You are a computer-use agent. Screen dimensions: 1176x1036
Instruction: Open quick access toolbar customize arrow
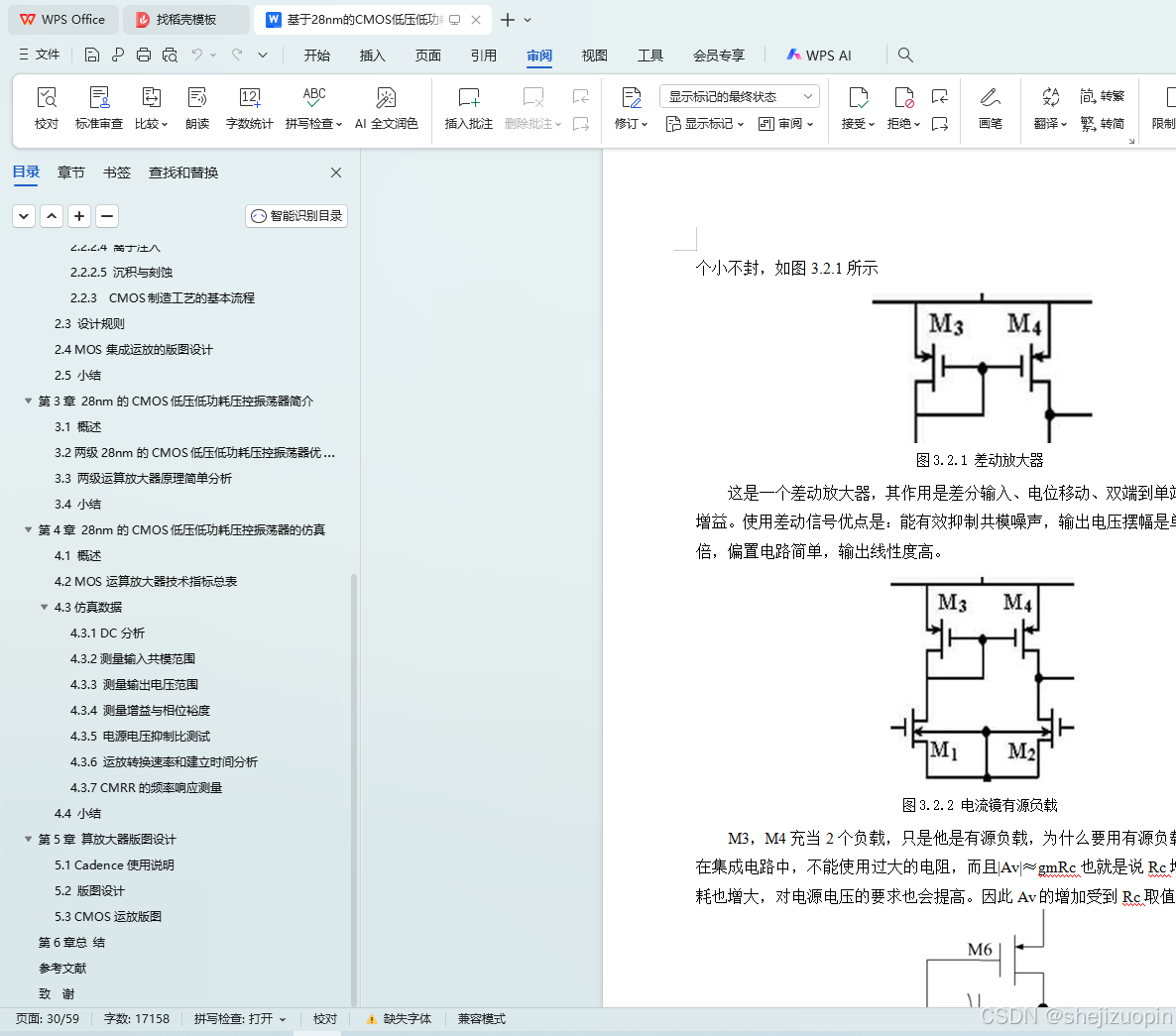pos(263,55)
